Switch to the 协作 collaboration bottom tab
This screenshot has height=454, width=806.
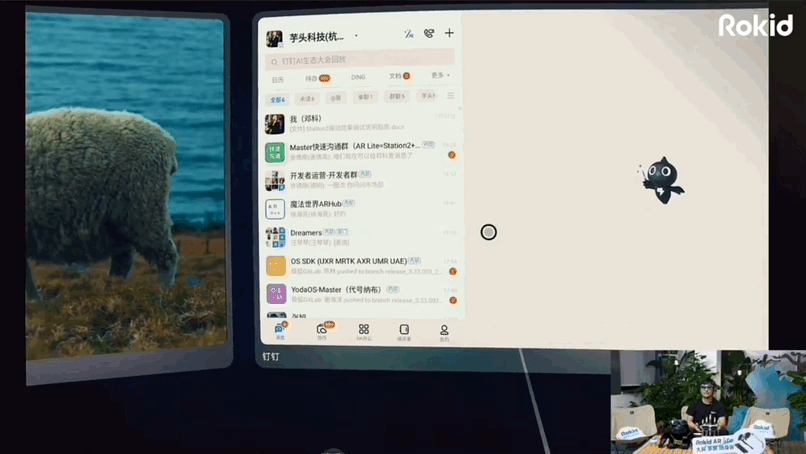click(x=322, y=331)
